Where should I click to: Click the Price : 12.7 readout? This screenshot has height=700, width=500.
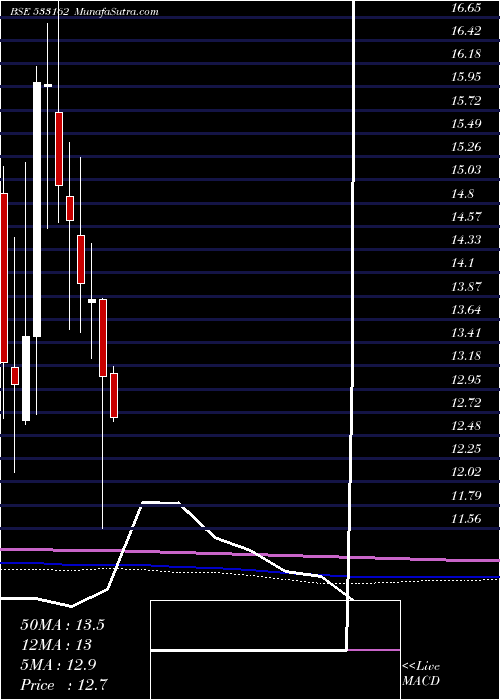click(64, 685)
